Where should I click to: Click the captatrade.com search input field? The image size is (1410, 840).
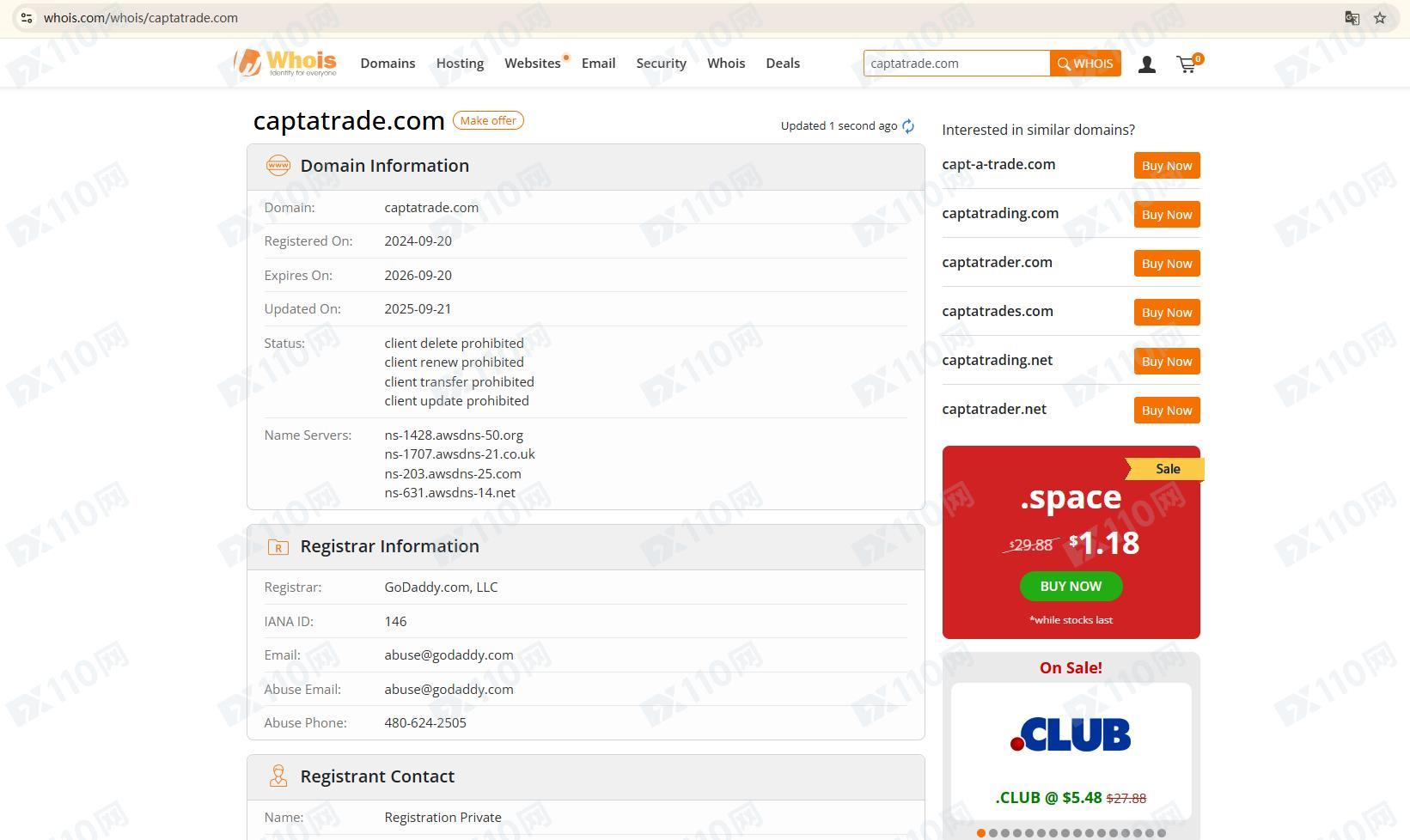[956, 64]
